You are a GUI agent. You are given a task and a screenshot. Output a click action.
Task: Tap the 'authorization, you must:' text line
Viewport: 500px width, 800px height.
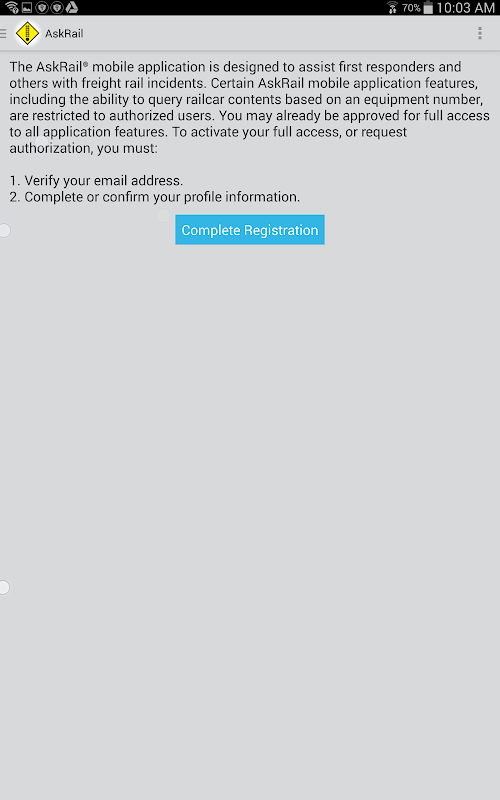[x=84, y=148]
